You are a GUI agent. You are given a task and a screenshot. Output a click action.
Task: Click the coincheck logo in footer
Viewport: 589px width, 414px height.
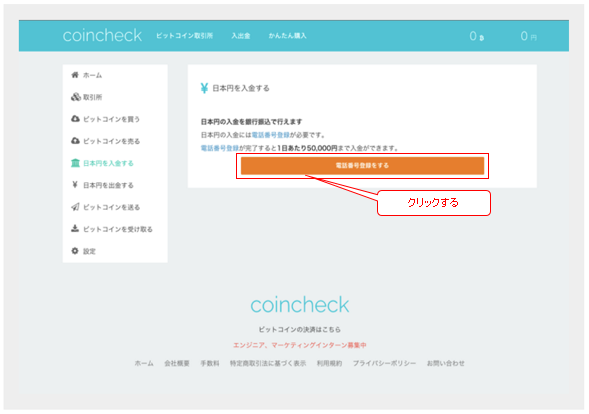coord(300,305)
